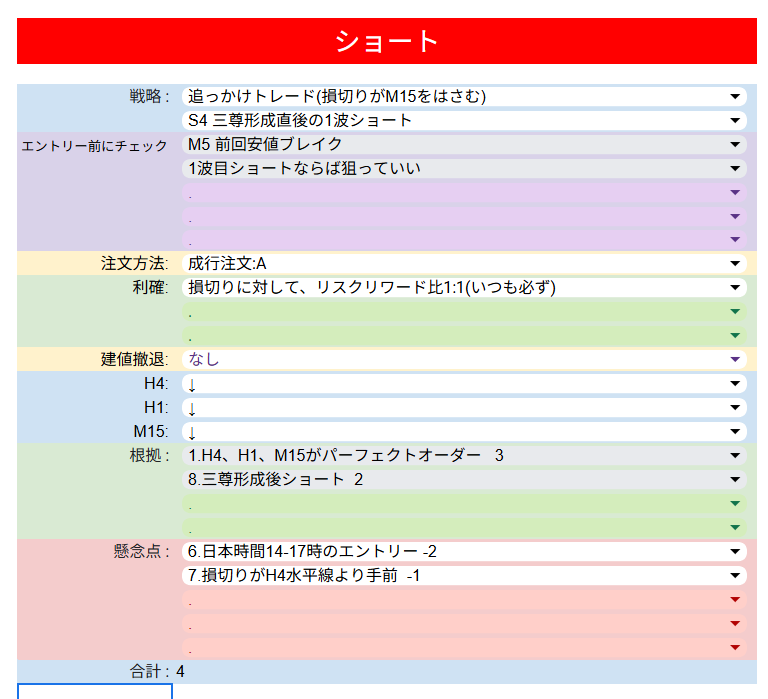Click the red ショート header banner

[386, 41]
